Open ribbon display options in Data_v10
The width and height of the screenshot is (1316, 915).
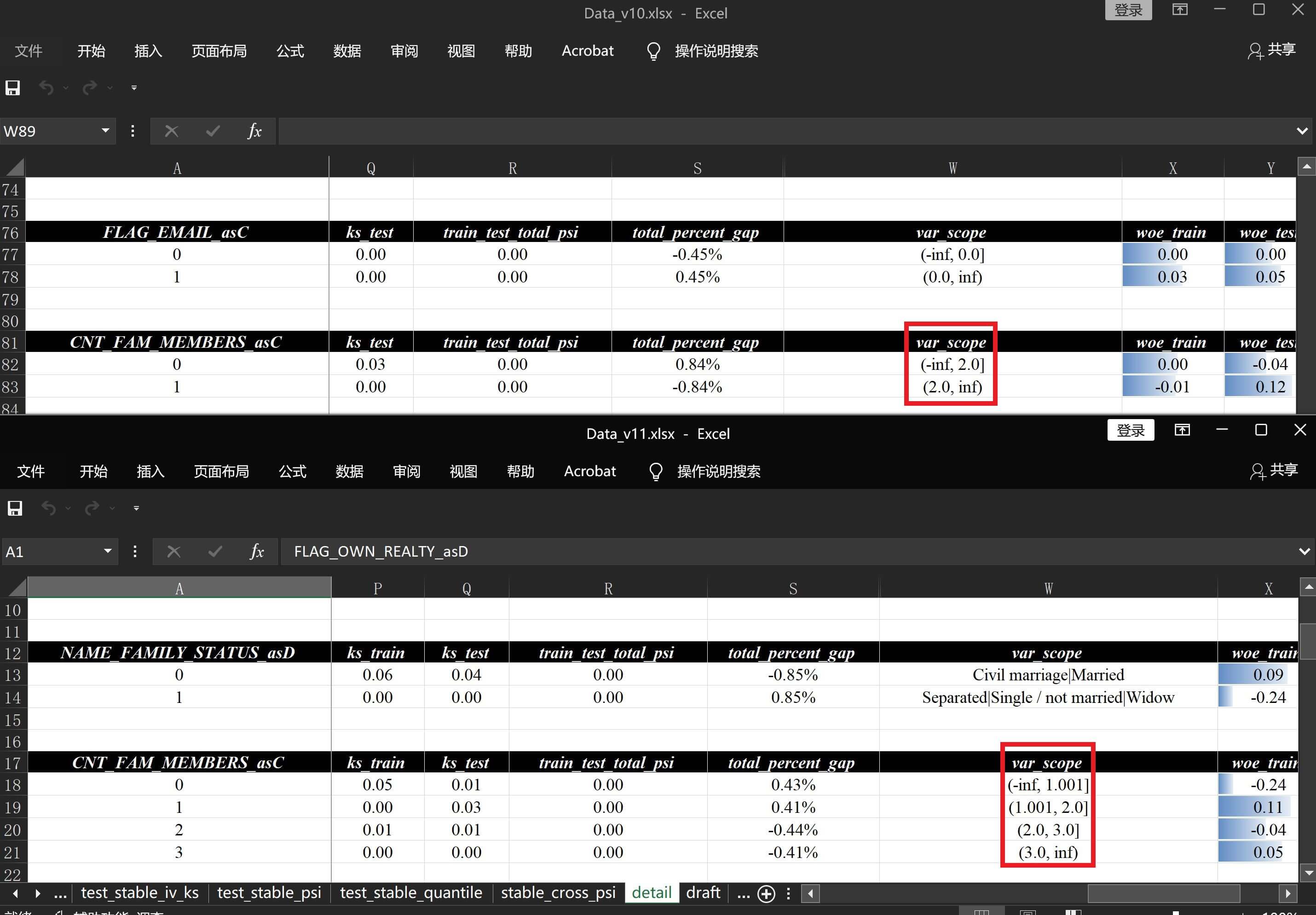point(1180,10)
